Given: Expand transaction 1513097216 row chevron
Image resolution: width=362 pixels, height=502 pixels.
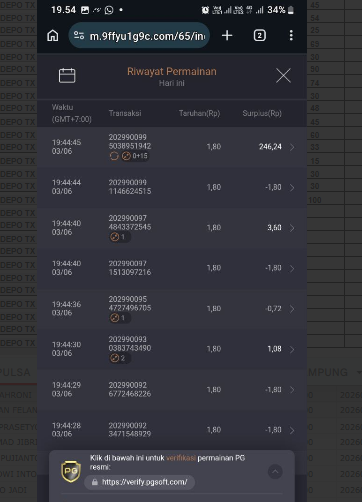Looking at the screenshot, I should 292,269.
